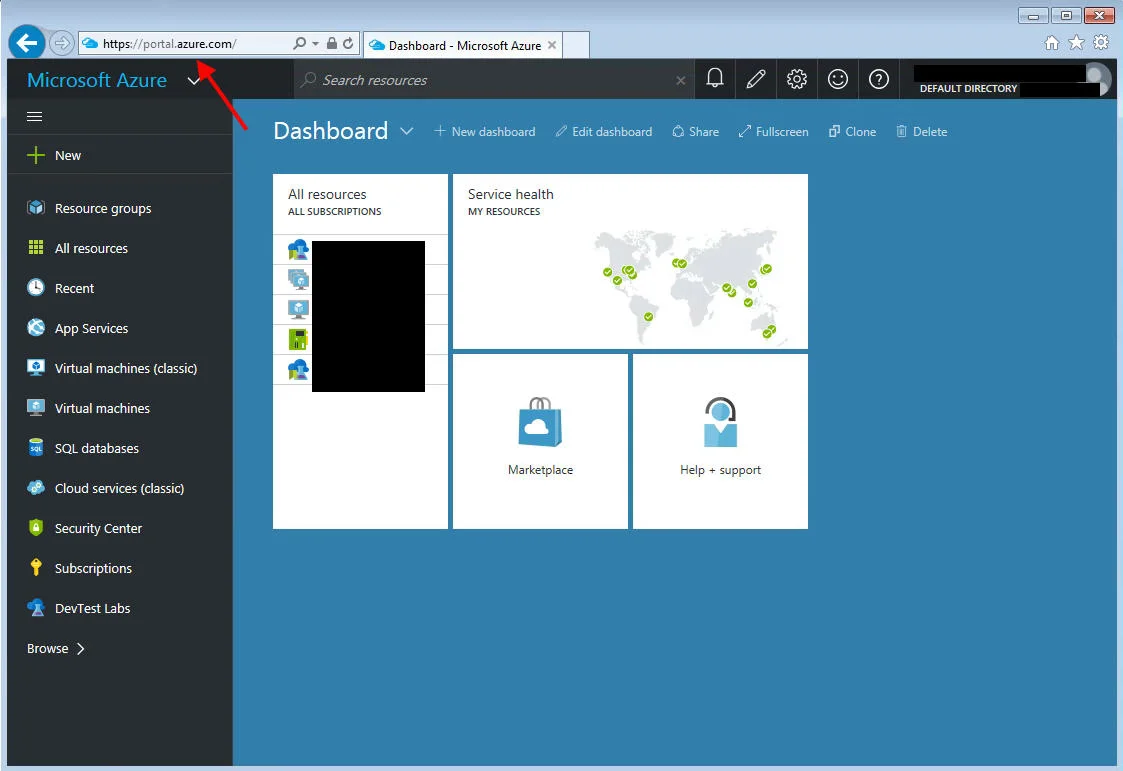The height and width of the screenshot is (771, 1123).
Task: Click the MY RESOURCES subtitle text
Action: [504, 212]
